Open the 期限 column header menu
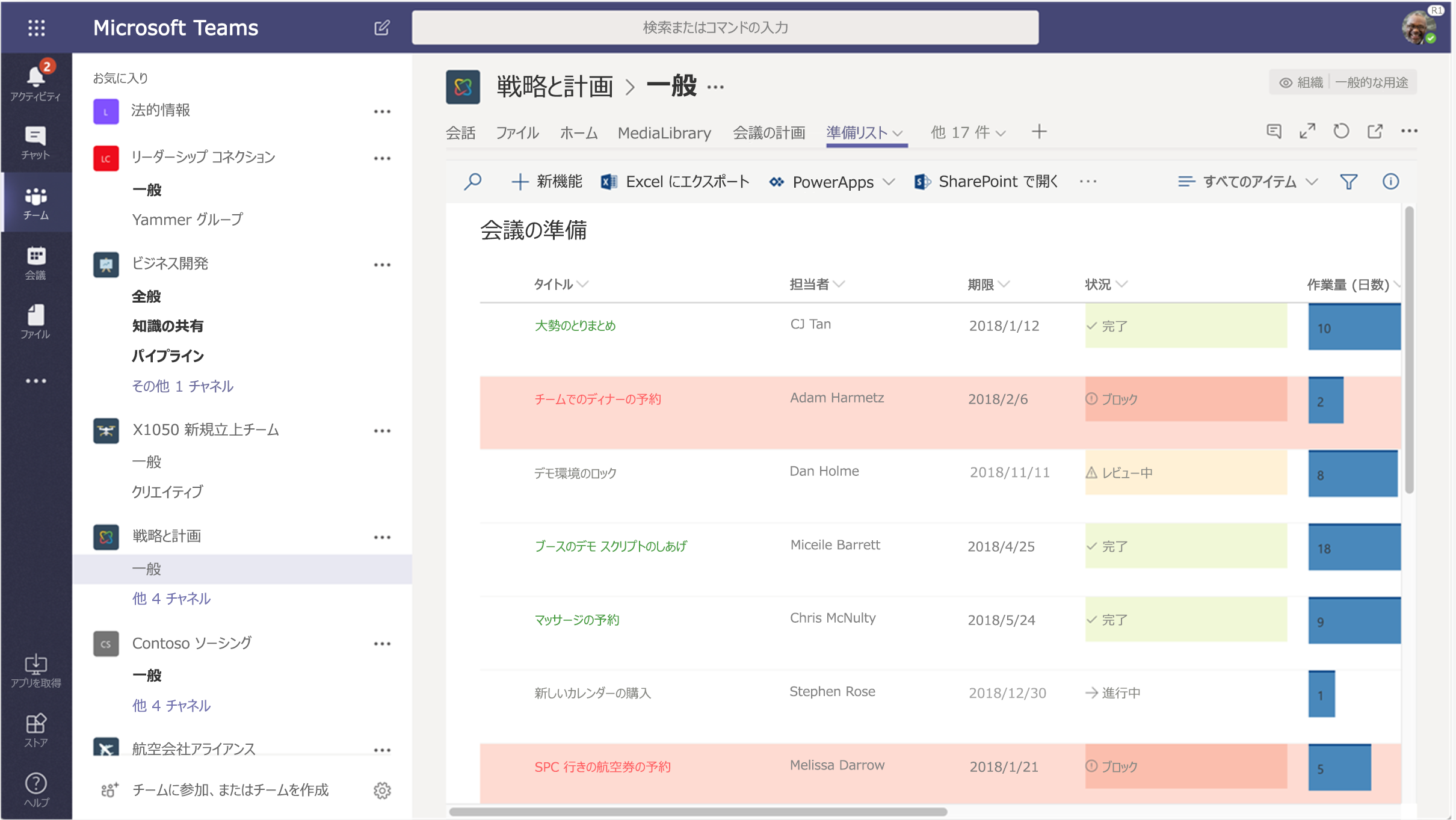Screen dimensions: 1456x820 pos(989,284)
